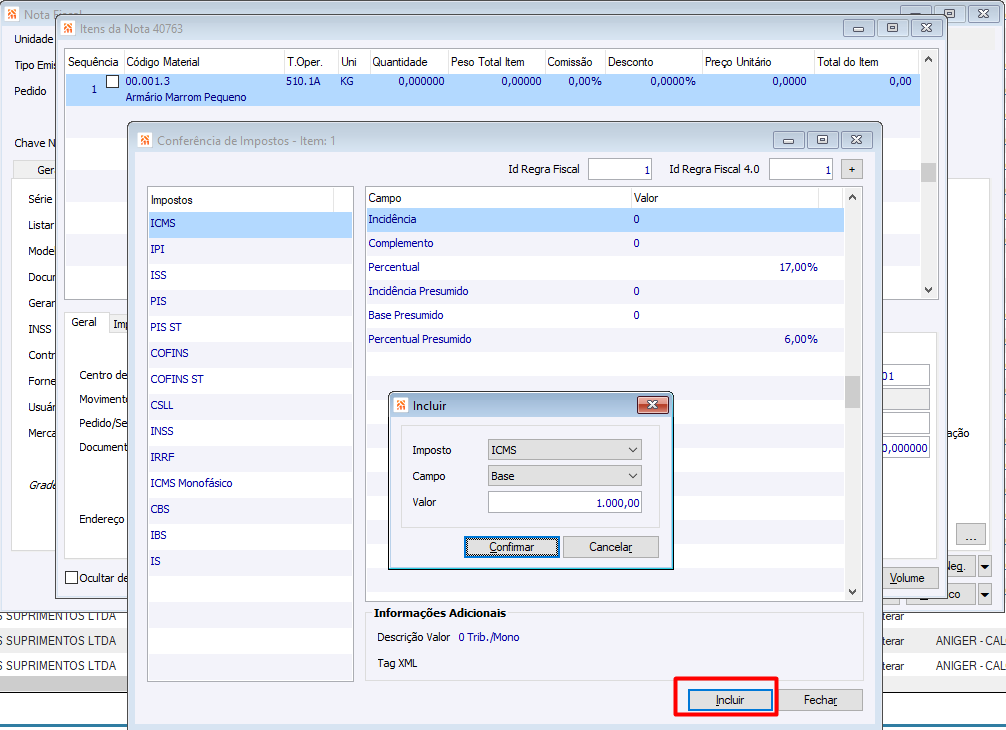Select the Incidência row
Viewport: 1006px width, 730px height.
[605, 219]
